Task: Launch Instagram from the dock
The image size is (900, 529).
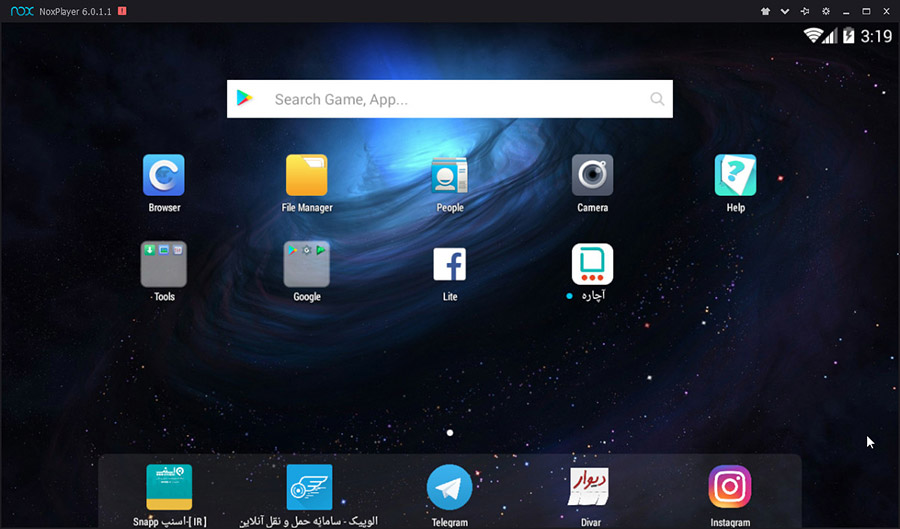Action: pyautogui.click(x=730, y=488)
